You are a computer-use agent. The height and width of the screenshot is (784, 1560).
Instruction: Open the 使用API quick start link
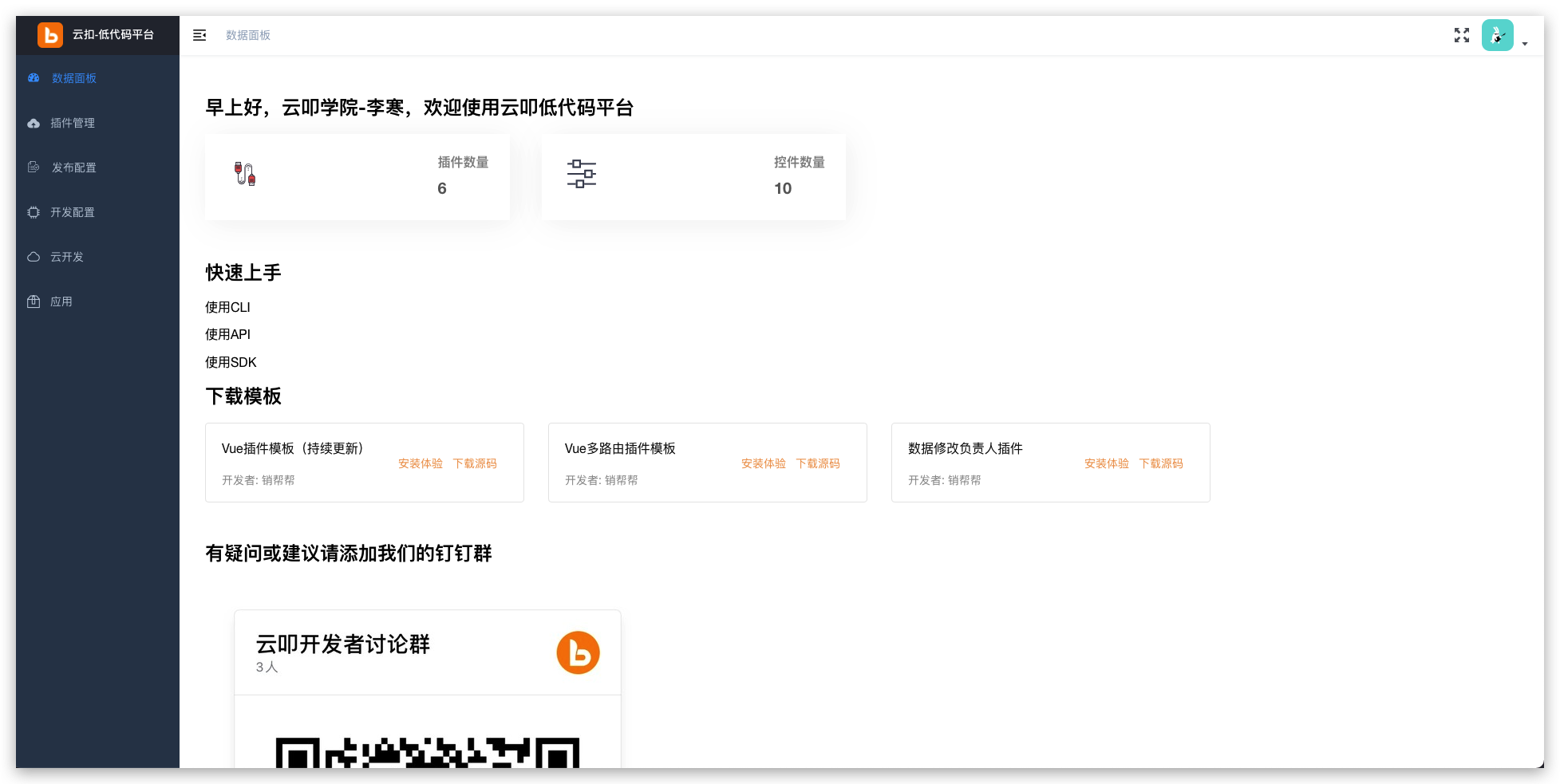227,334
